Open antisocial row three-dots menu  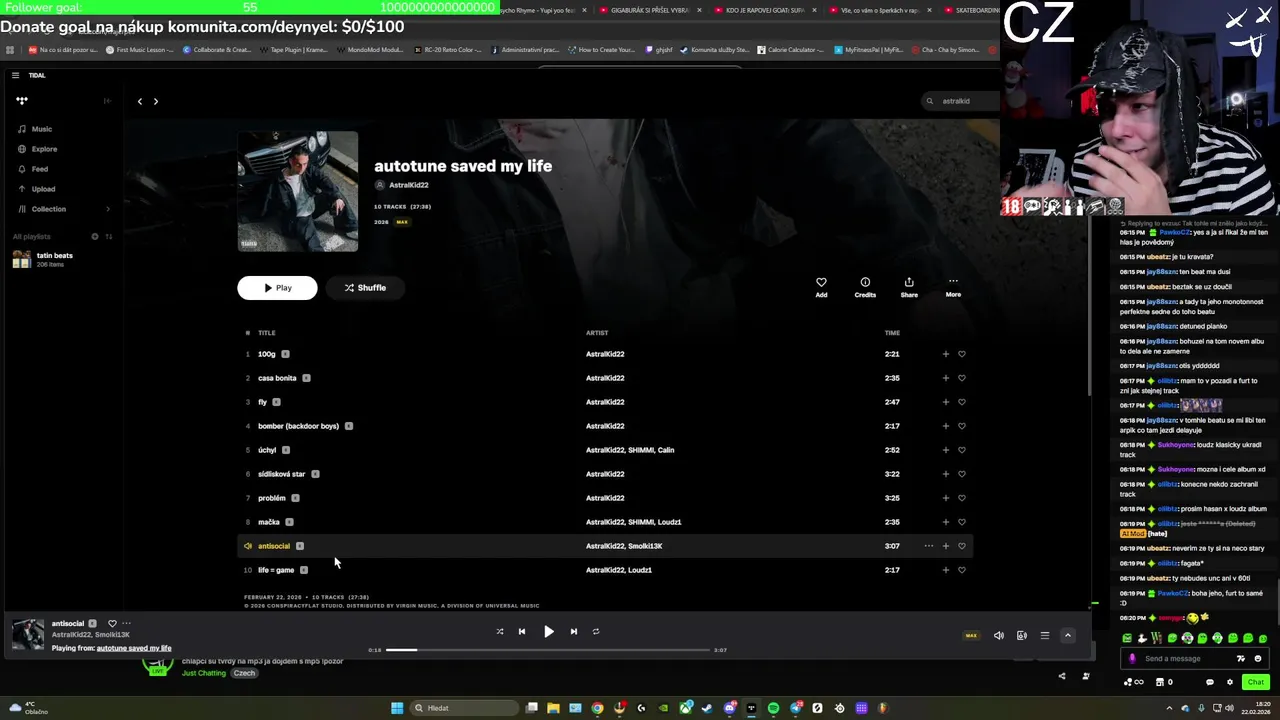point(929,546)
